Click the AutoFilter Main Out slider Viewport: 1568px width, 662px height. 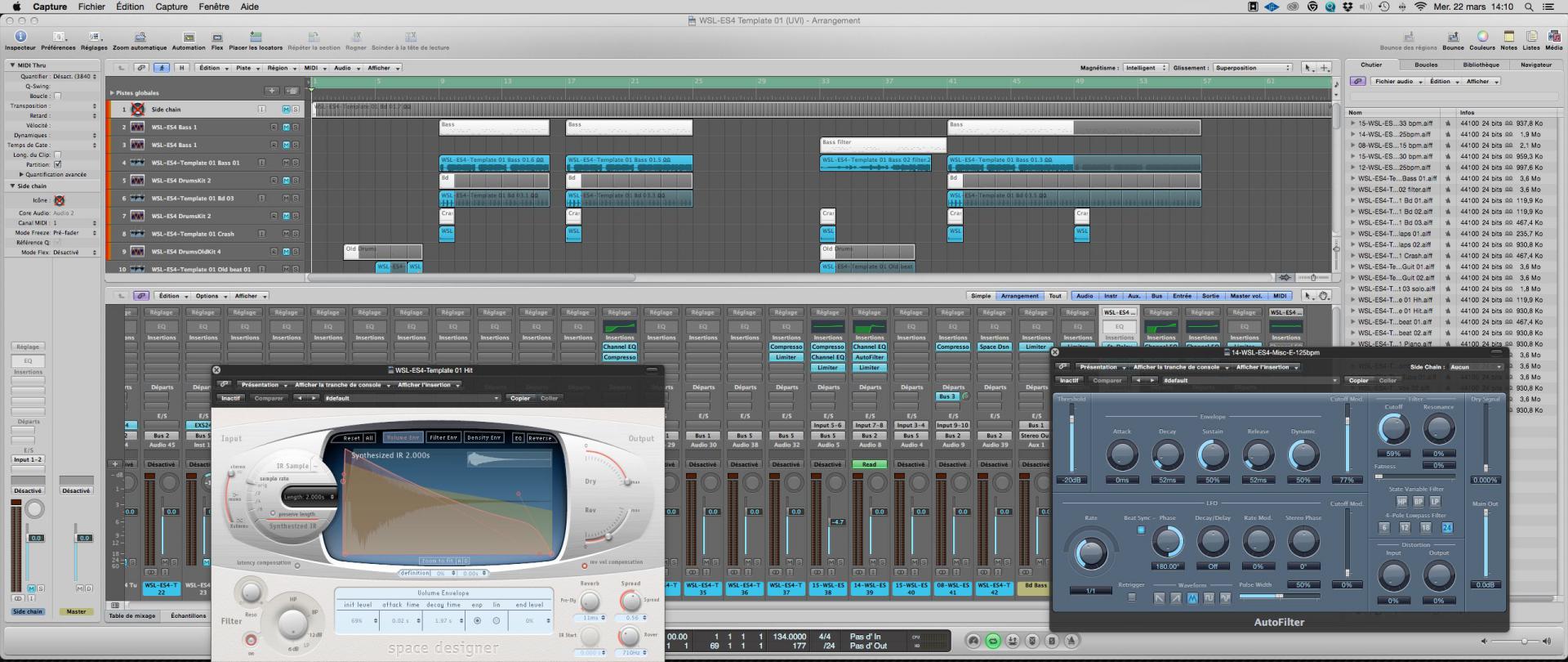[1486, 542]
